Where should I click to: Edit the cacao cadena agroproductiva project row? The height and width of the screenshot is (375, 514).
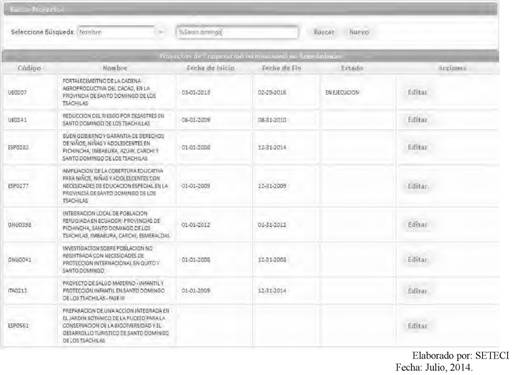click(417, 92)
